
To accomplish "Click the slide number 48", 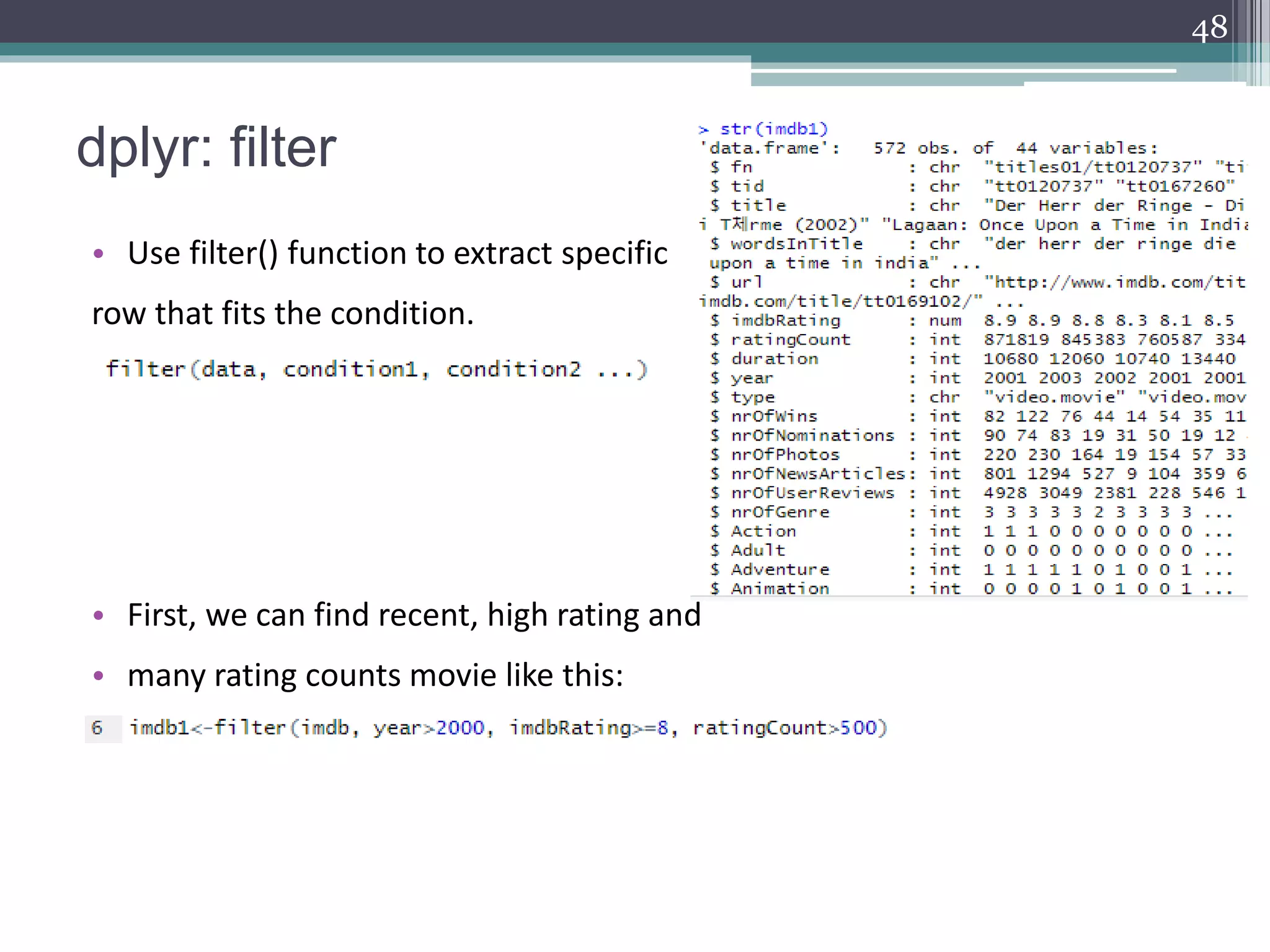I will coord(1209,28).
